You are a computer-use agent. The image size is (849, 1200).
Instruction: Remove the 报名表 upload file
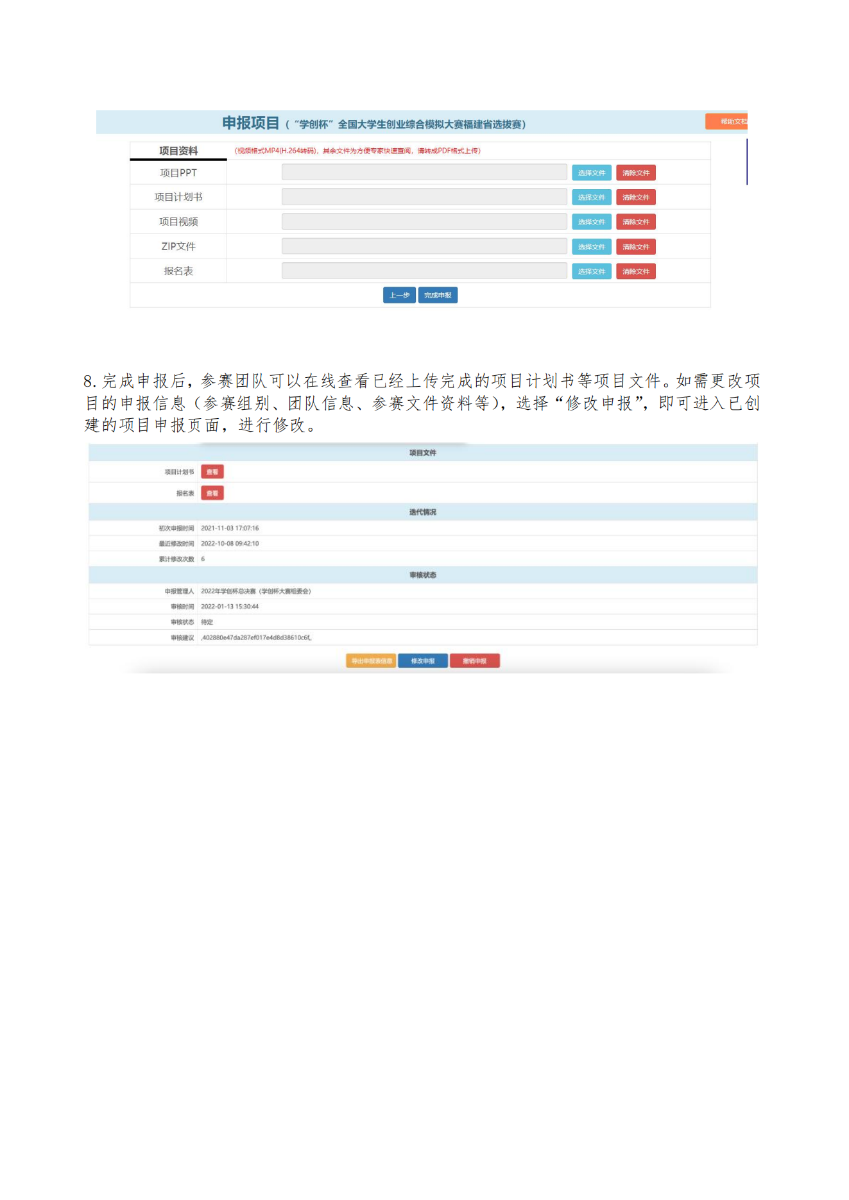636,271
